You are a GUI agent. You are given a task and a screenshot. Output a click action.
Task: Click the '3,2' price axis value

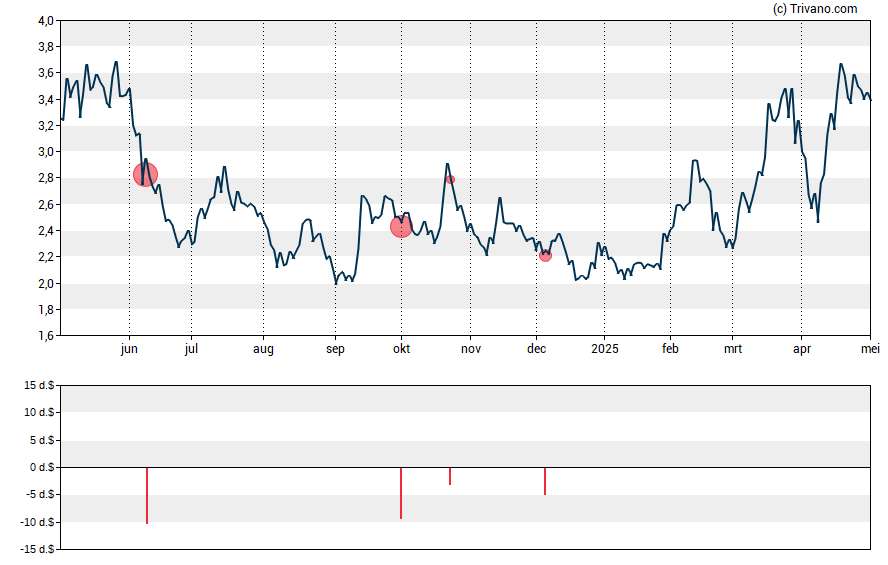46,126
